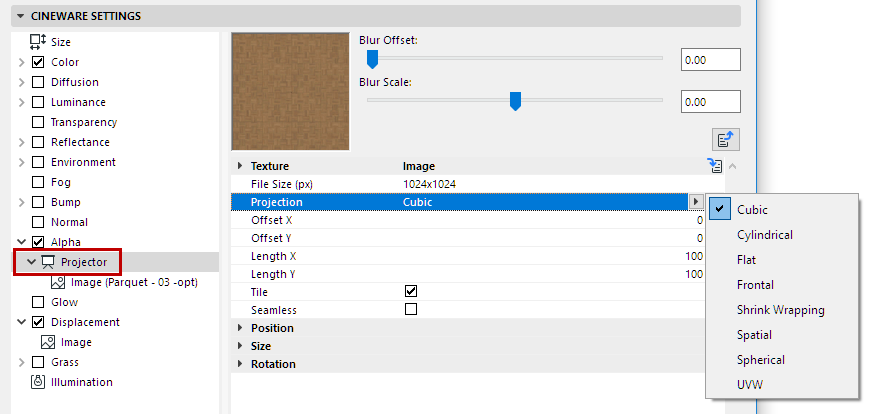Image resolution: width=869 pixels, height=414 pixels.
Task: Choose Shrink Wrapping projection
Action: point(780,310)
